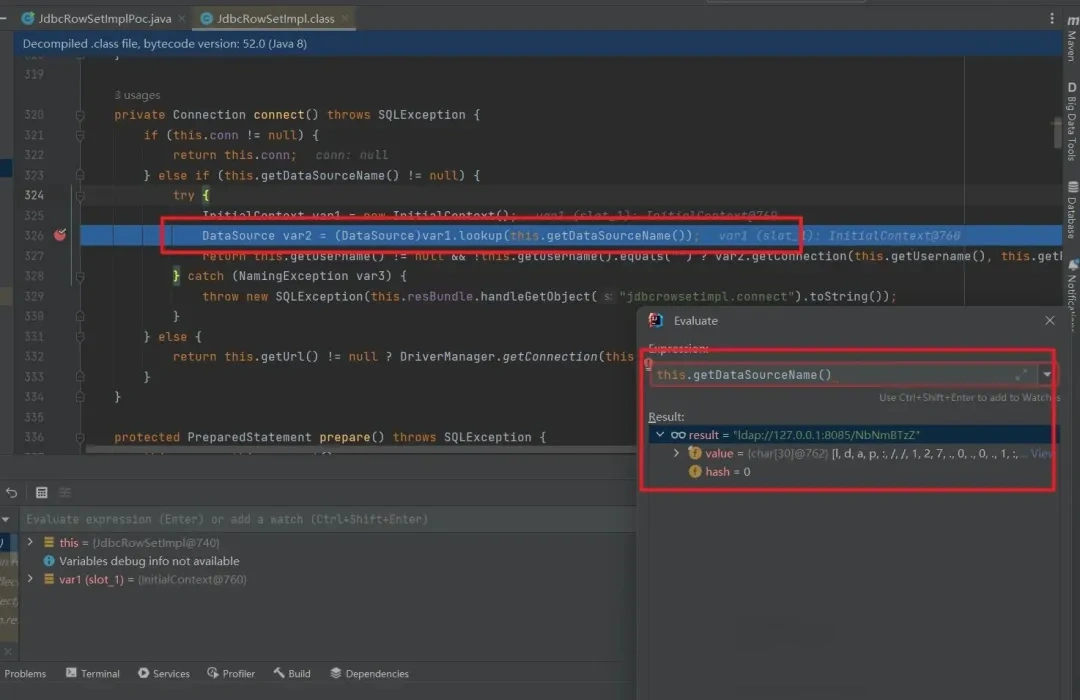Open the Profiler tool window
Image resolution: width=1080 pixels, height=700 pixels.
(231, 674)
